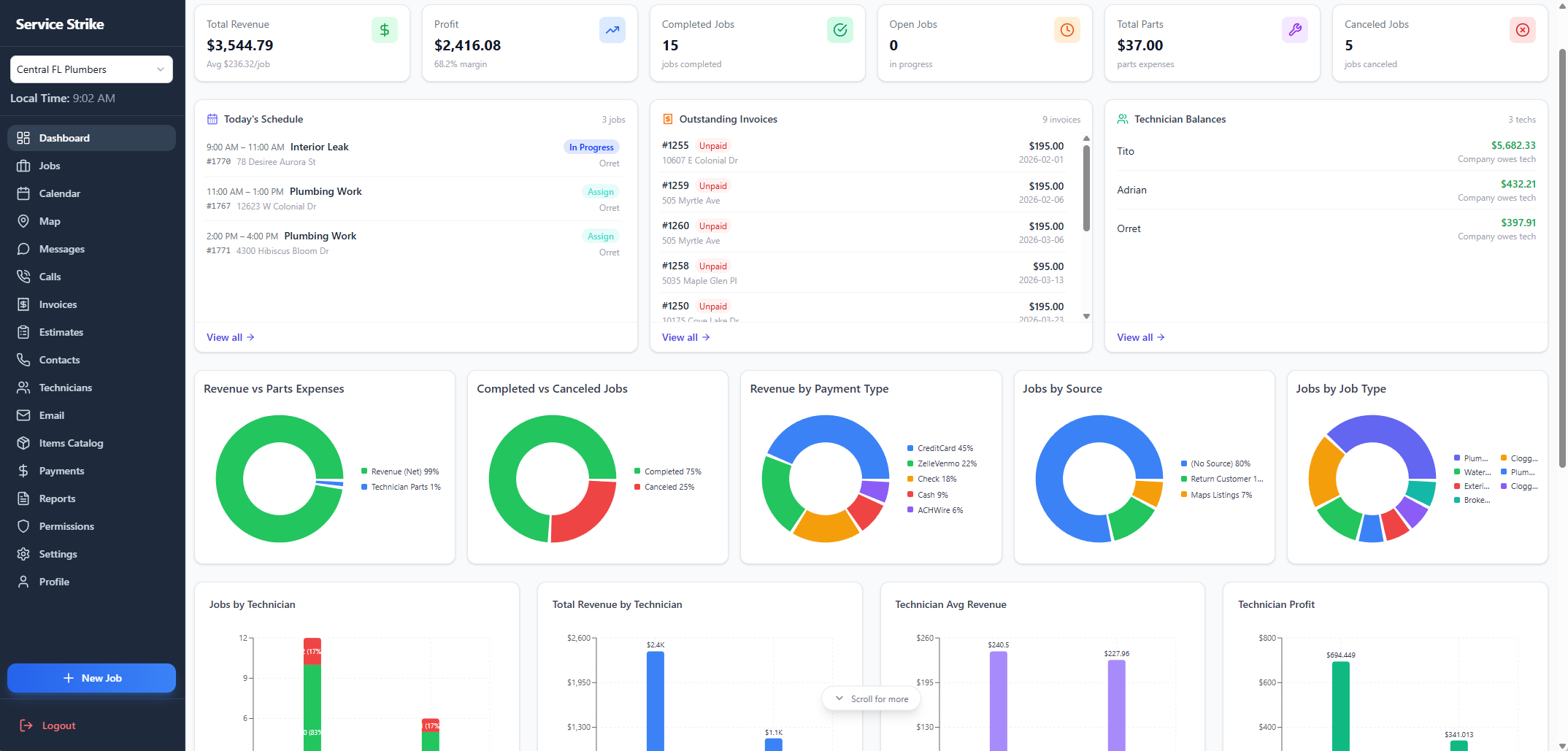Create a New Job
Image resolution: width=1568 pixels, height=751 pixels.
coord(91,678)
